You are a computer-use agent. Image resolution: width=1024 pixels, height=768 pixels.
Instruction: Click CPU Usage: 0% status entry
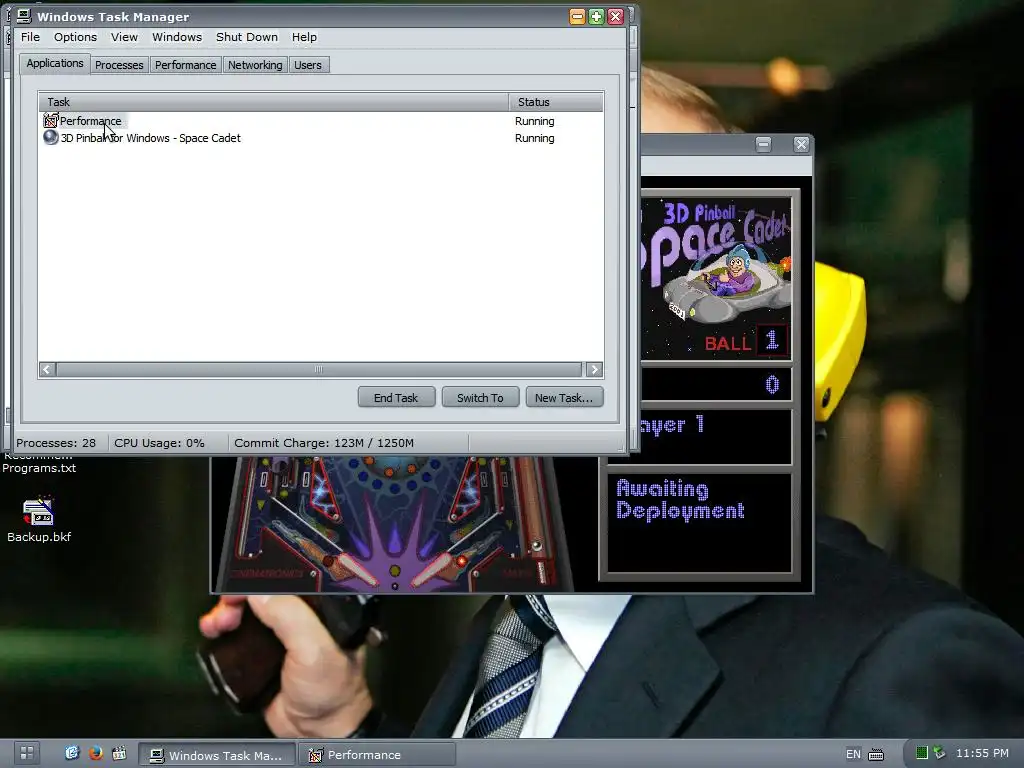tap(159, 443)
